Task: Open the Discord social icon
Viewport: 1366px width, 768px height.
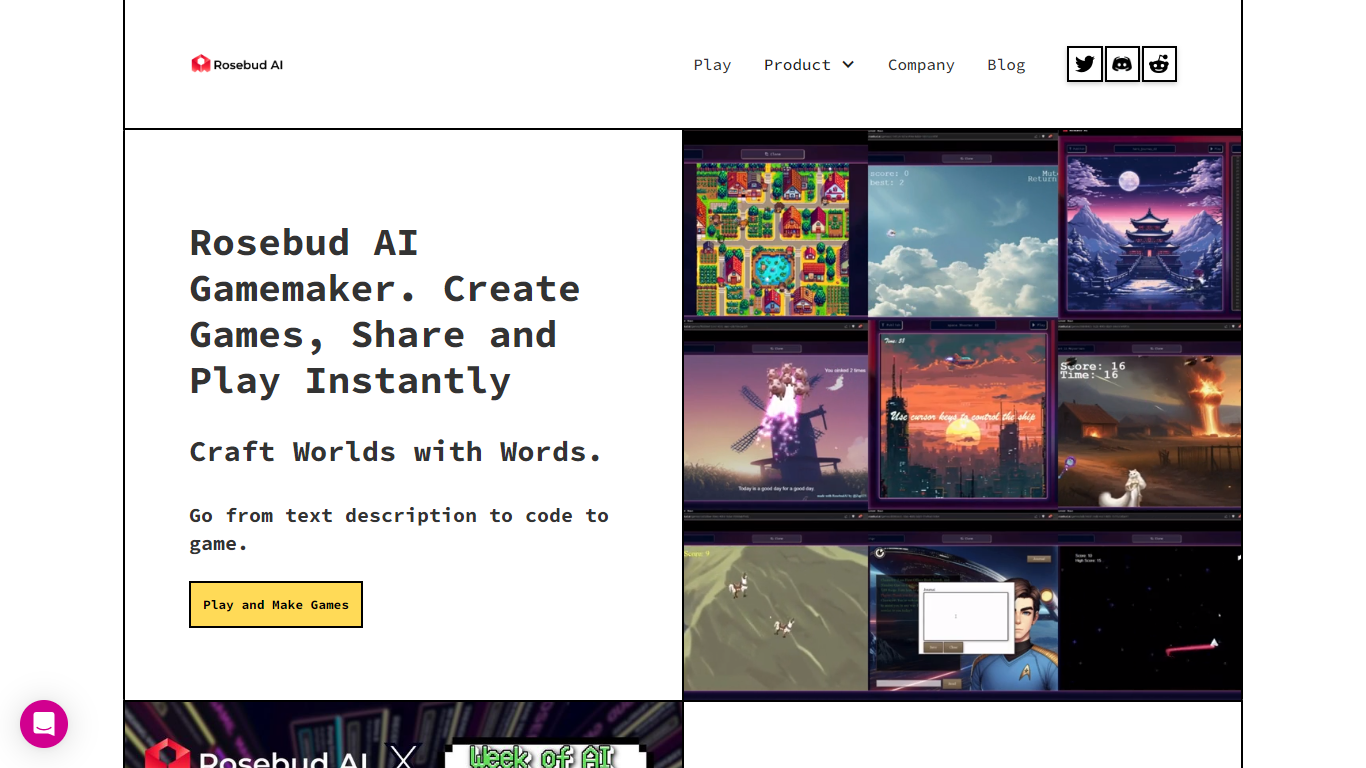Action: coord(1122,64)
